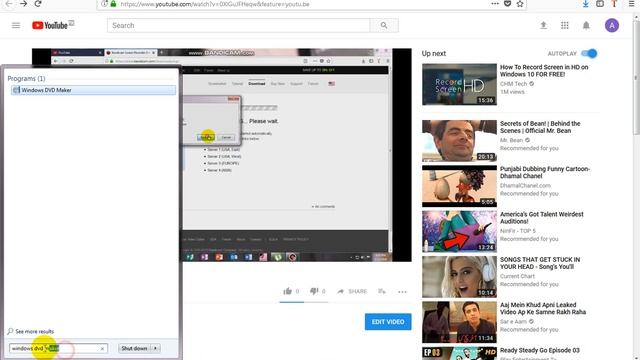Click the Mr. Bean channel name
The height and width of the screenshot is (360, 640).
coord(511,140)
